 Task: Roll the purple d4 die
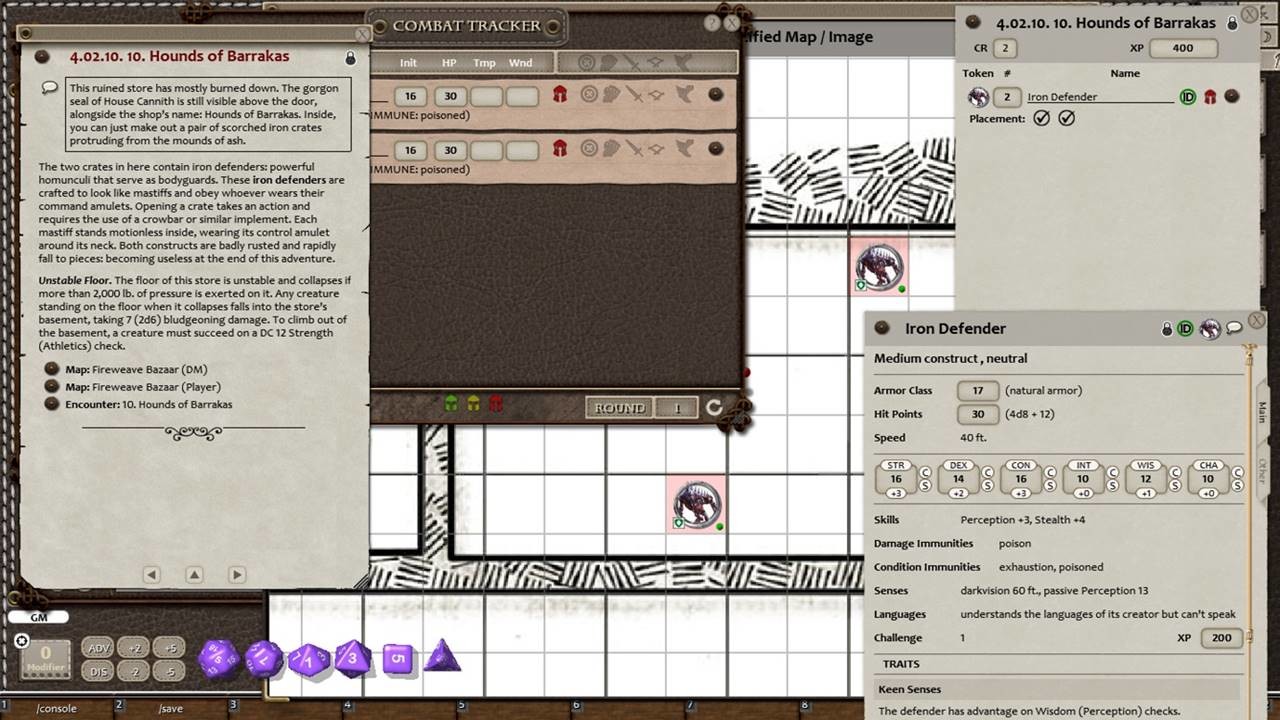442,657
